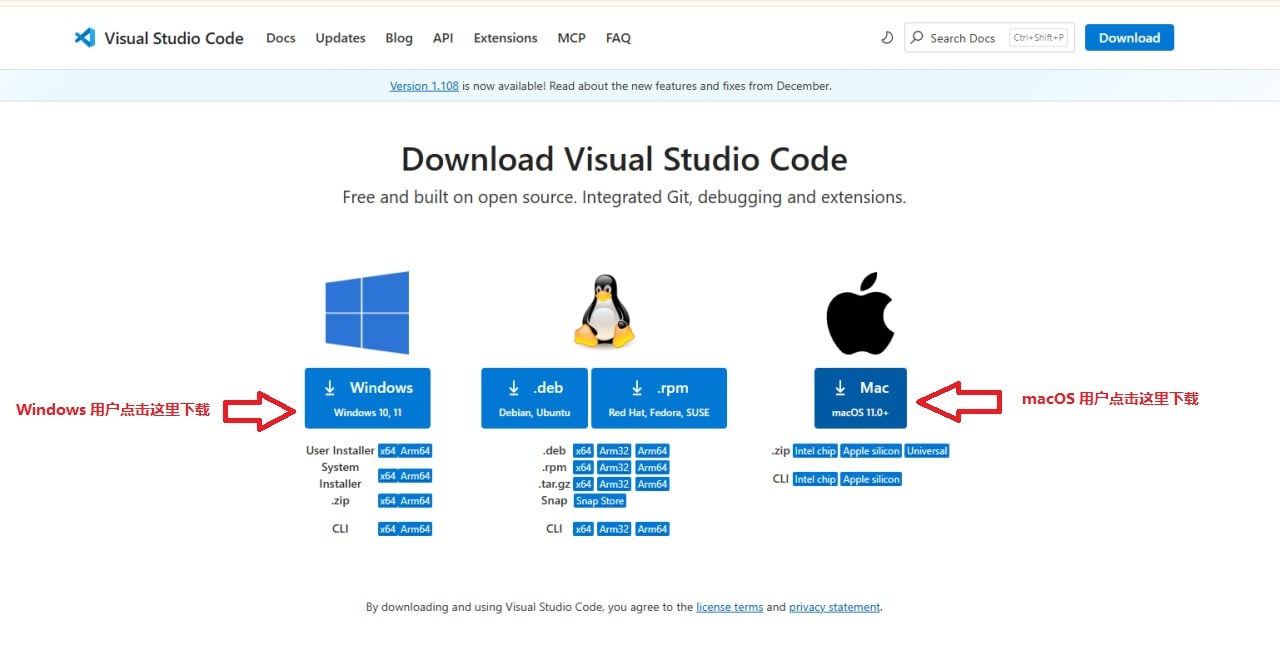Download the .deb package for Debian, Ubuntu
The image size is (1280, 645).
[534, 398]
